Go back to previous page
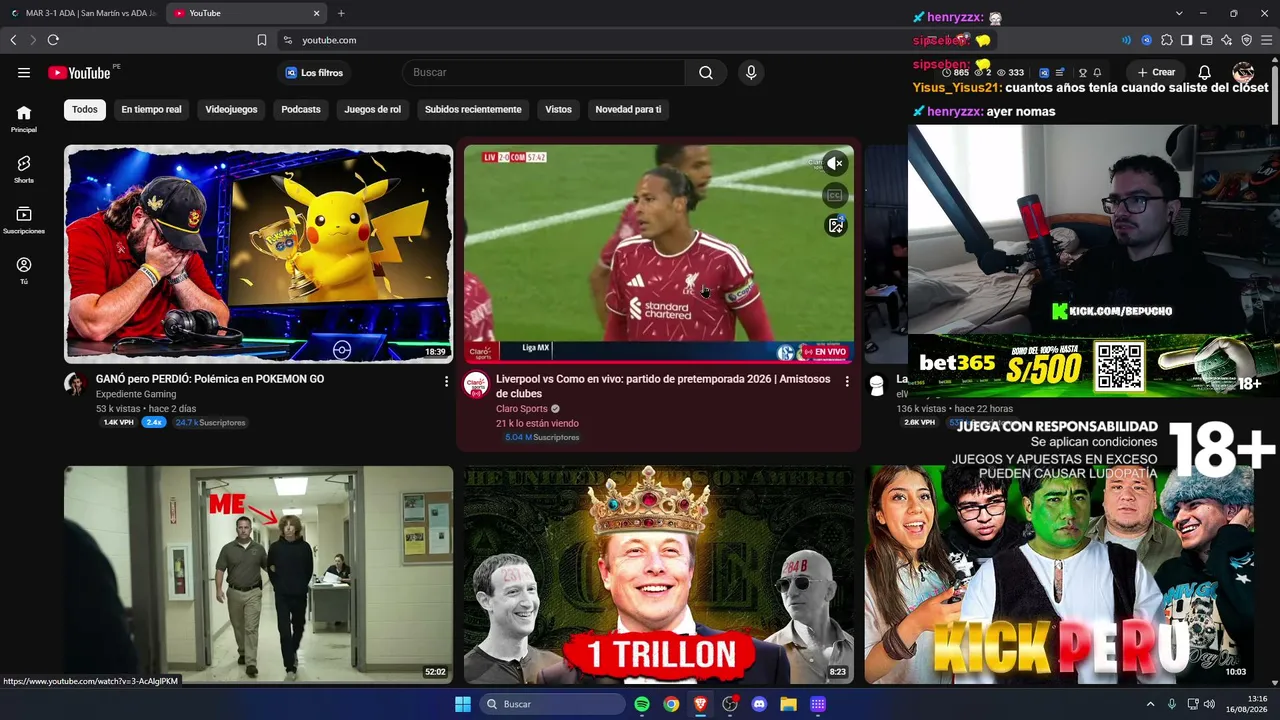The width and height of the screenshot is (1280, 720). pyautogui.click(x=13, y=40)
